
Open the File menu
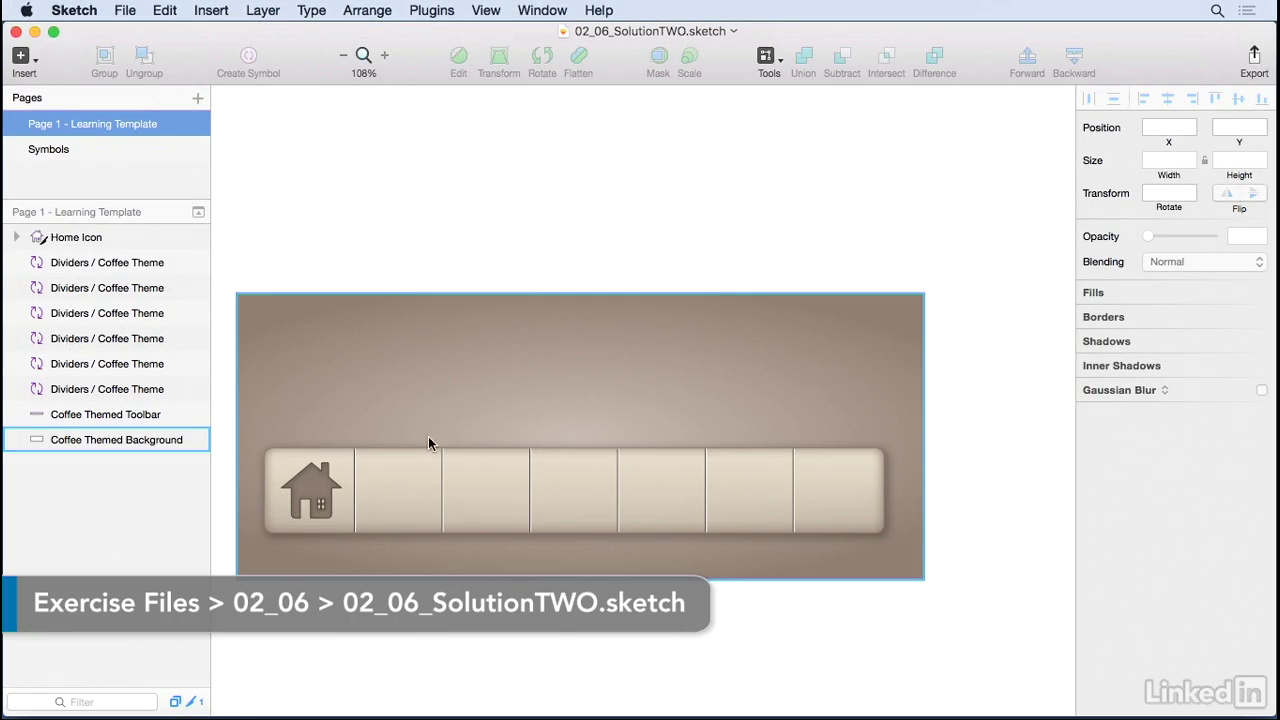pyautogui.click(x=125, y=11)
